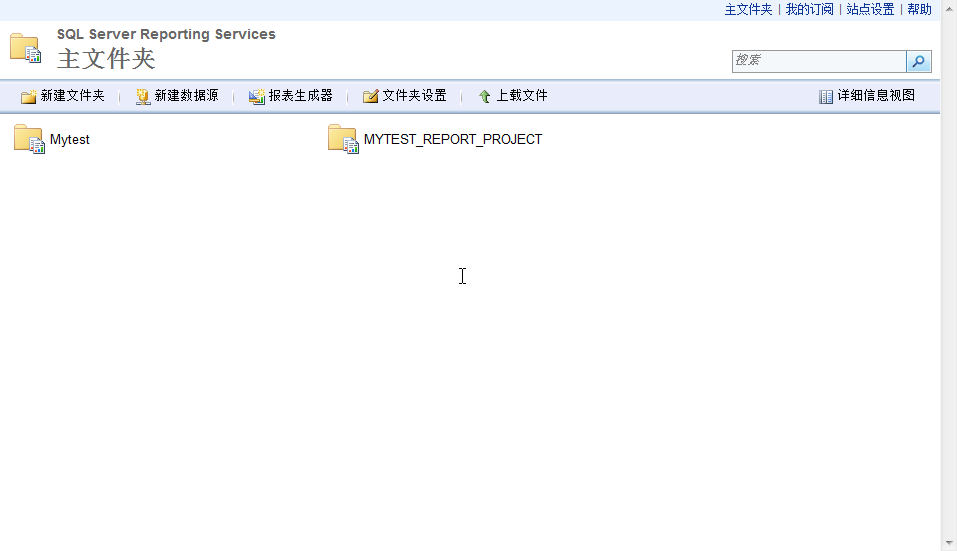Click the SQL Server Reporting Services title
This screenshot has height=551, width=957.
(x=166, y=34)
